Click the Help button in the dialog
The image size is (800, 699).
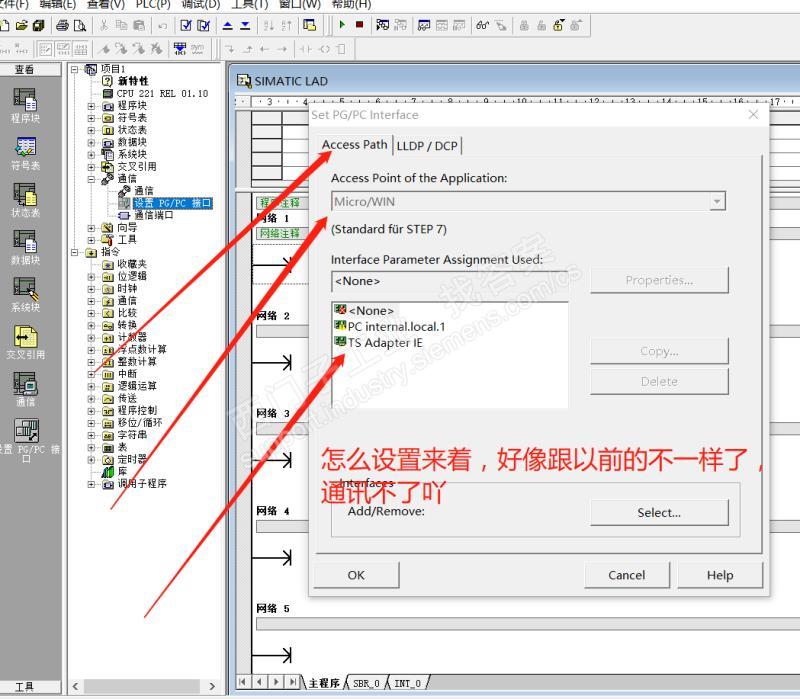click(720, 575)
